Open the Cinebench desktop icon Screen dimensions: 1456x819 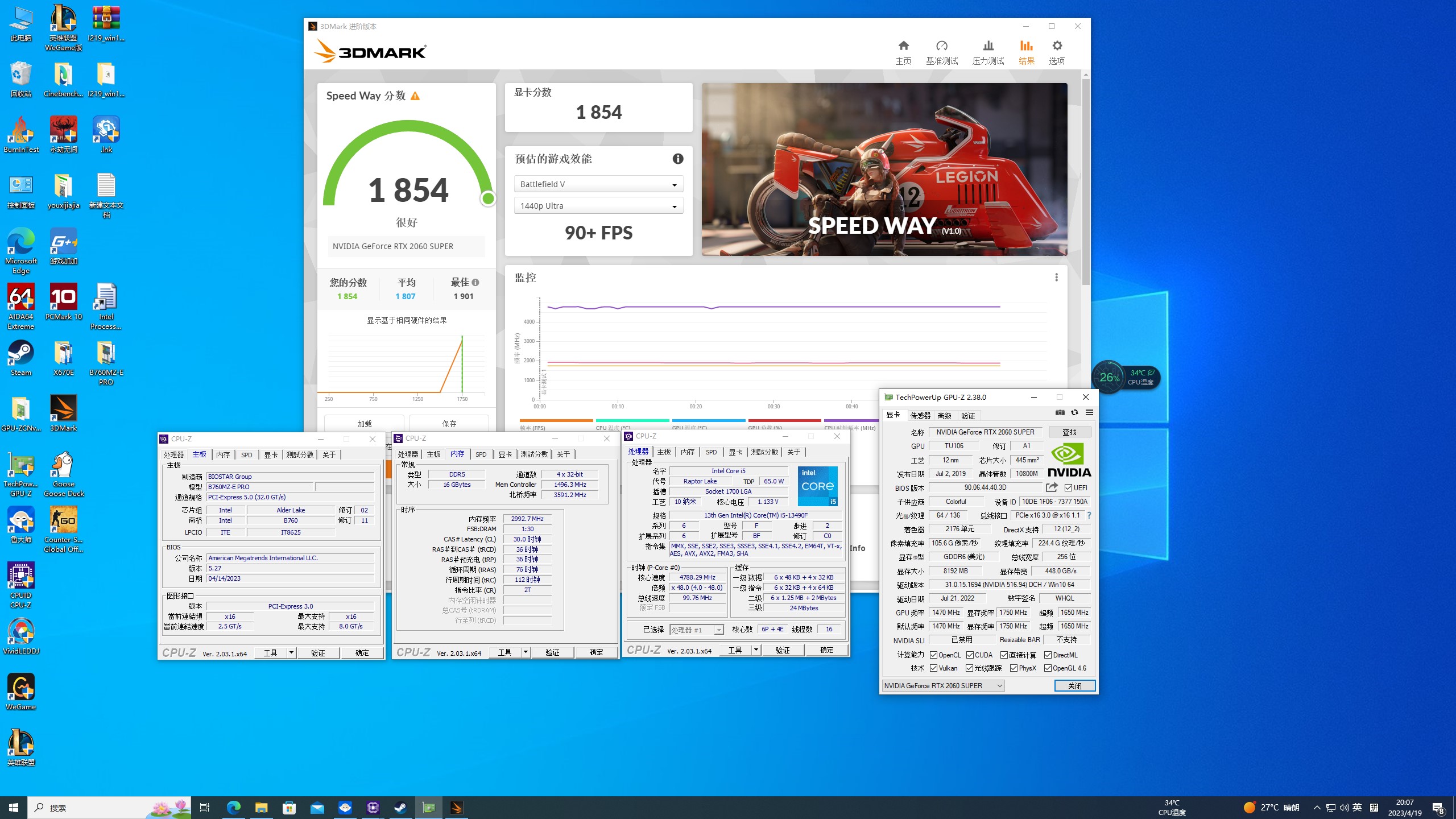tap(64, 80)
